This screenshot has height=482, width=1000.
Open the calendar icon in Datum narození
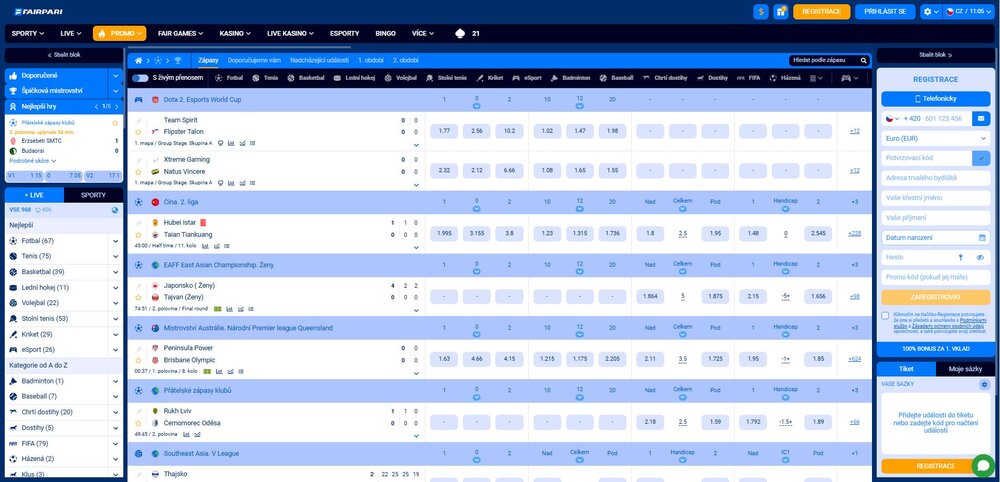point(983,237)
